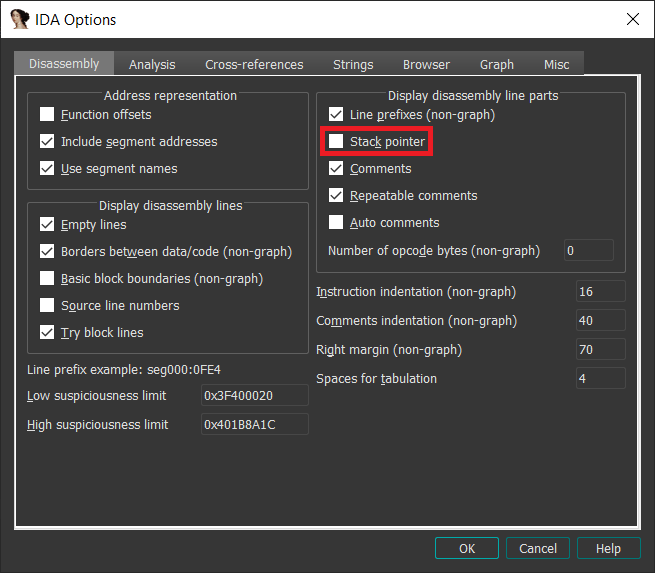This screenshot has width=655, height=573.
Task: Click the IDA application icon in title bar
Action: tap(20, 19)
